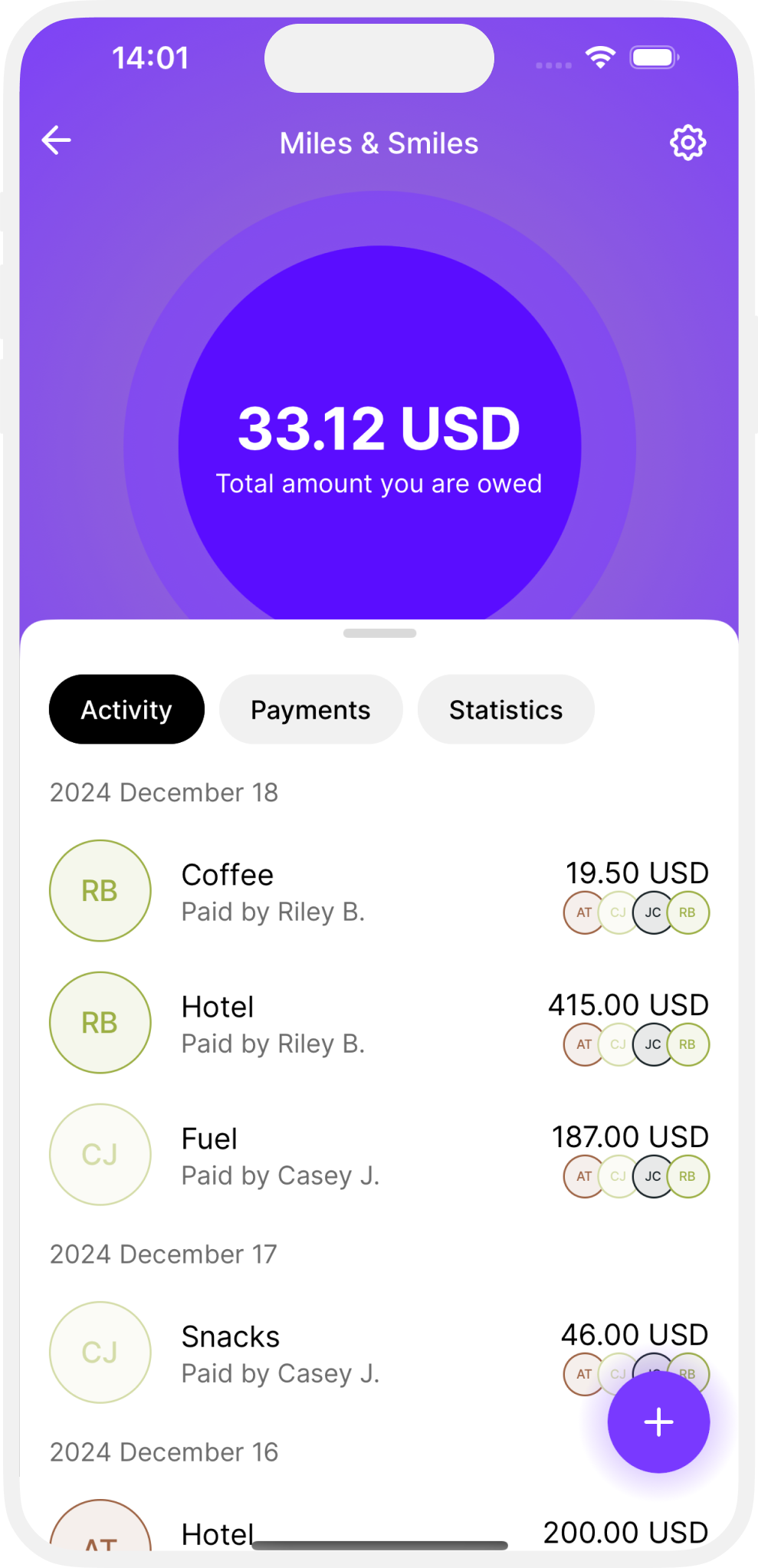Viewport: 758px width, 1568px height.
Task: Click RB avatar beside Hotel 415.00 expense
Action: (100, 1022)
